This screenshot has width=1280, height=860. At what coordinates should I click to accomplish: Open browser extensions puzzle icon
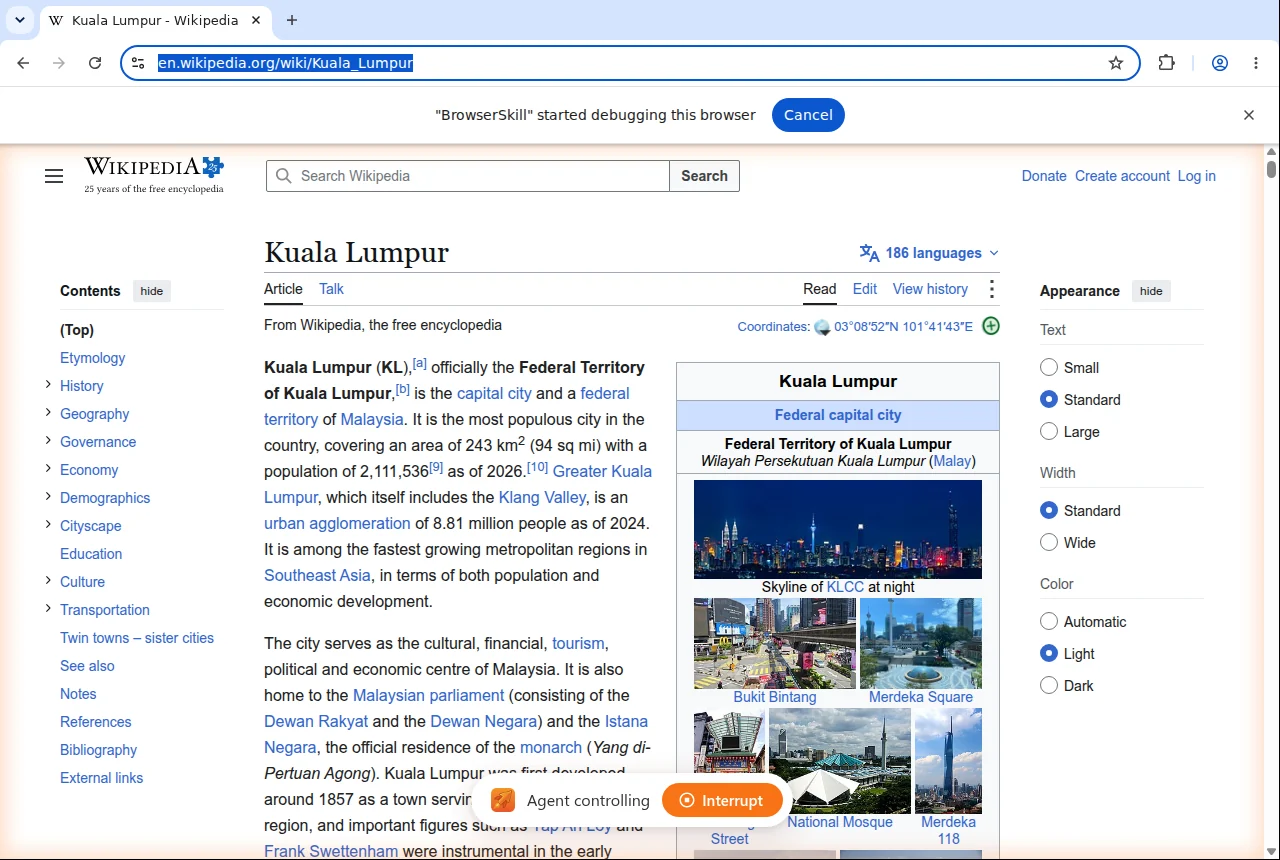(1167, 63)
